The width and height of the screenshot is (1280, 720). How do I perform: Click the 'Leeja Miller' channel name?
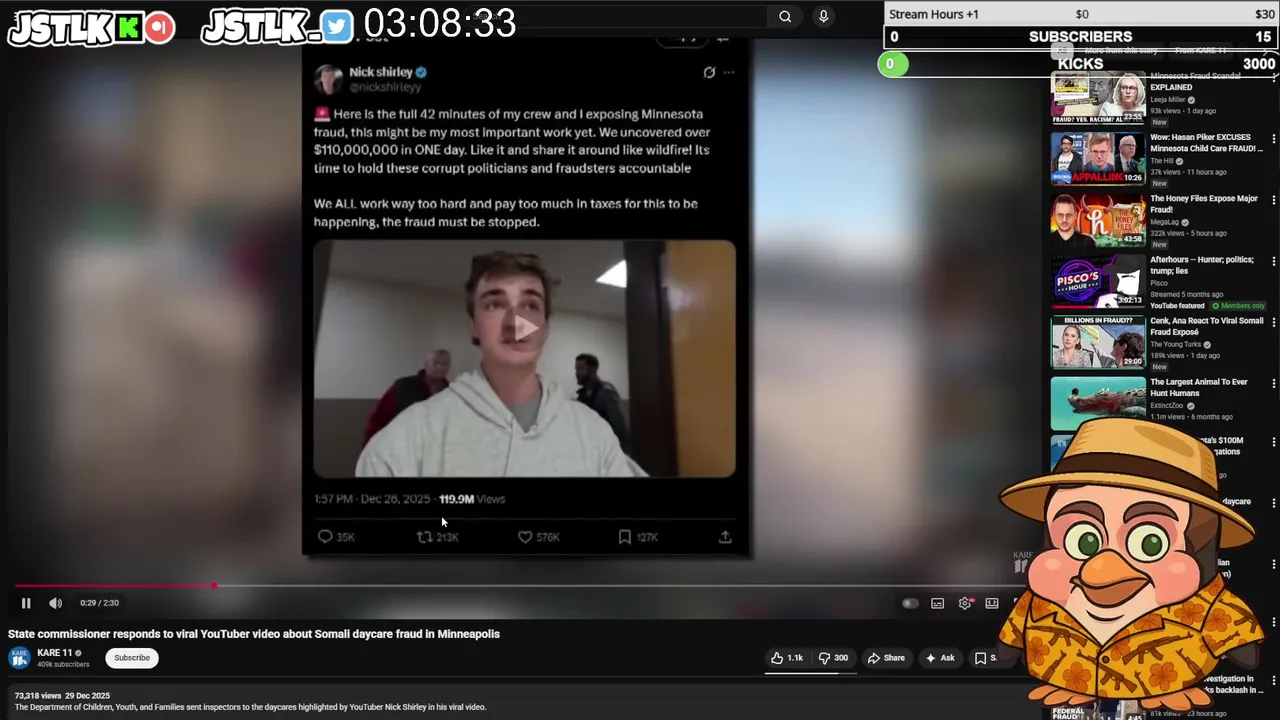point(1168,100)
